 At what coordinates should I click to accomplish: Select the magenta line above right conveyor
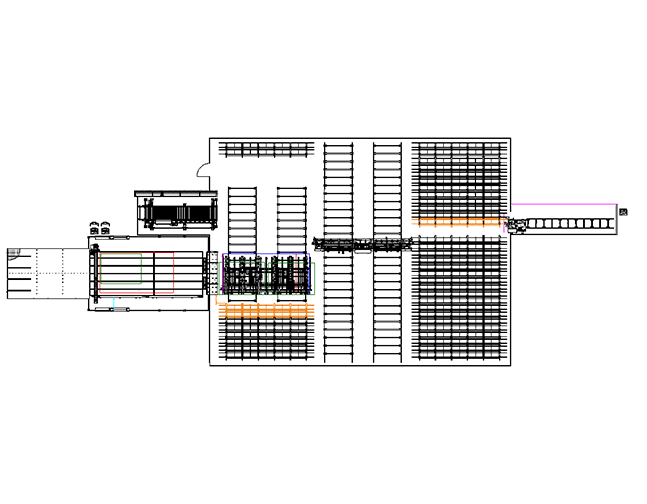565,204
